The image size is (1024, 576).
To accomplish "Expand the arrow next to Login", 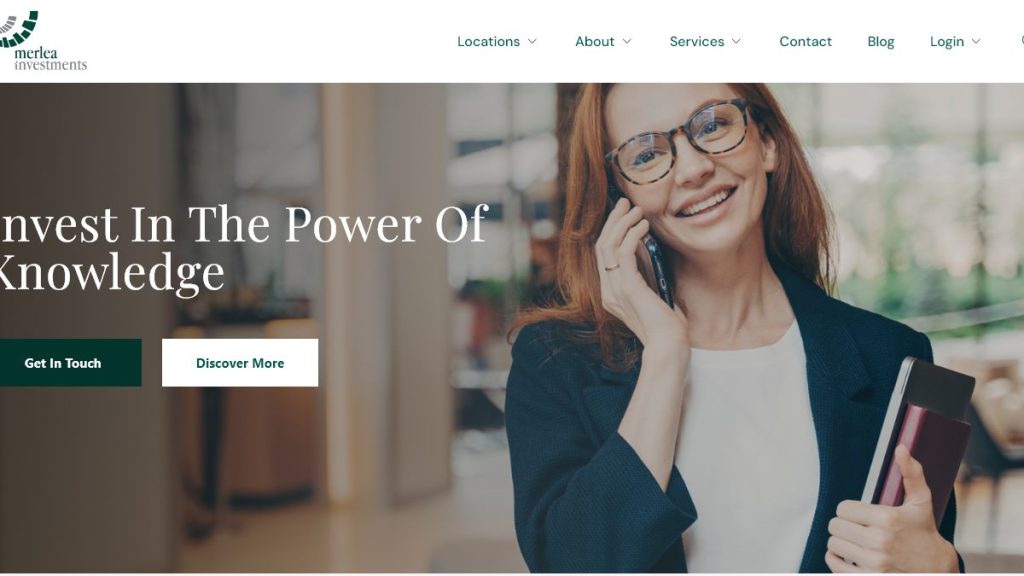I will pos(976,41).
